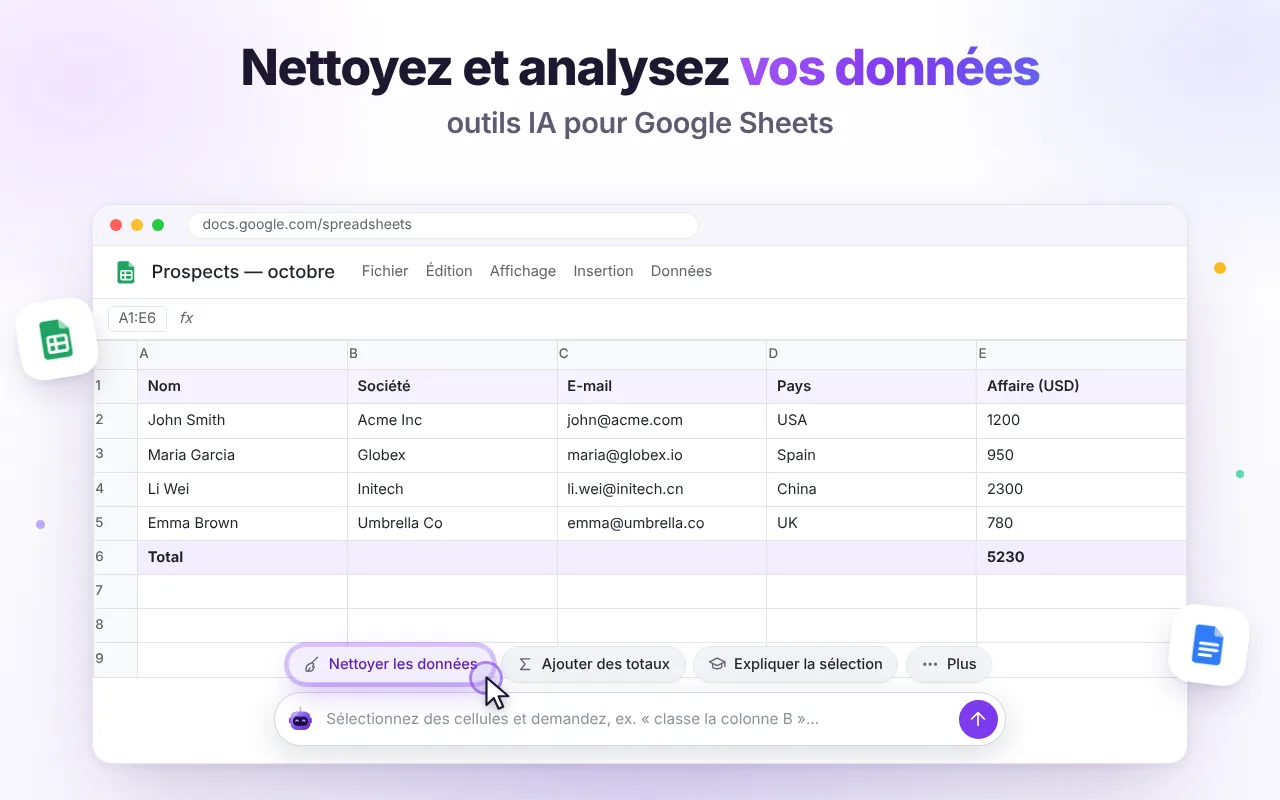The height and width of the screenshot is (800, 1280).
Task: Open the Affichage menu
Action: [x=523, y=271]
